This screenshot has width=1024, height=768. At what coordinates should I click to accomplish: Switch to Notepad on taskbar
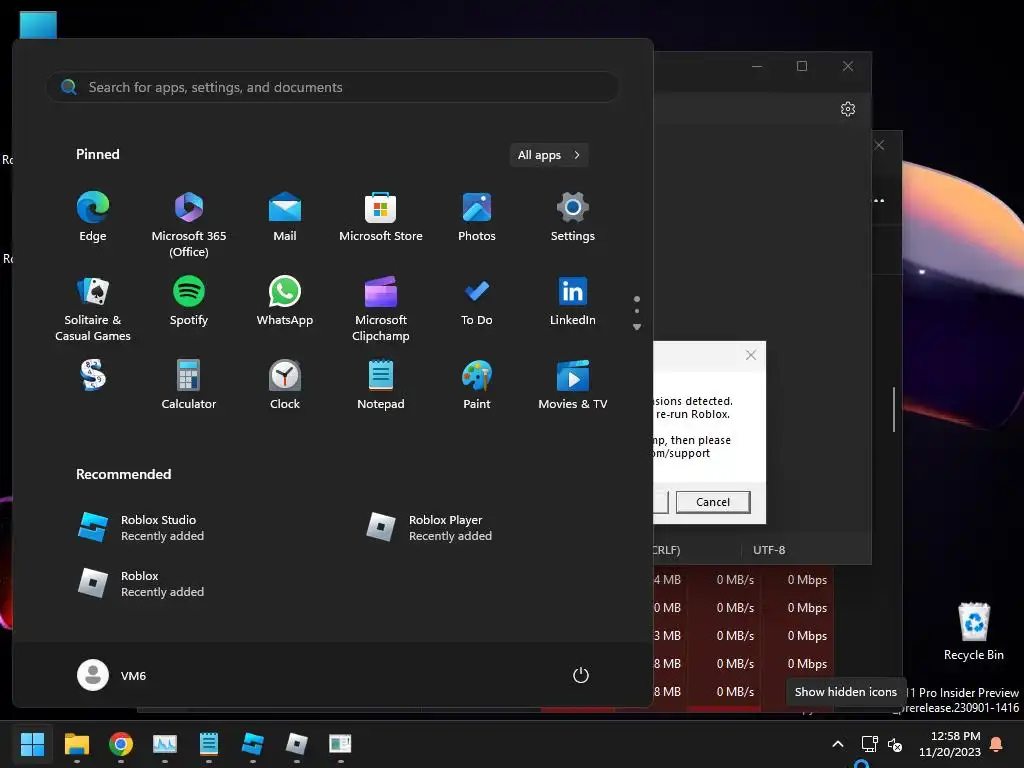(208, 744)
